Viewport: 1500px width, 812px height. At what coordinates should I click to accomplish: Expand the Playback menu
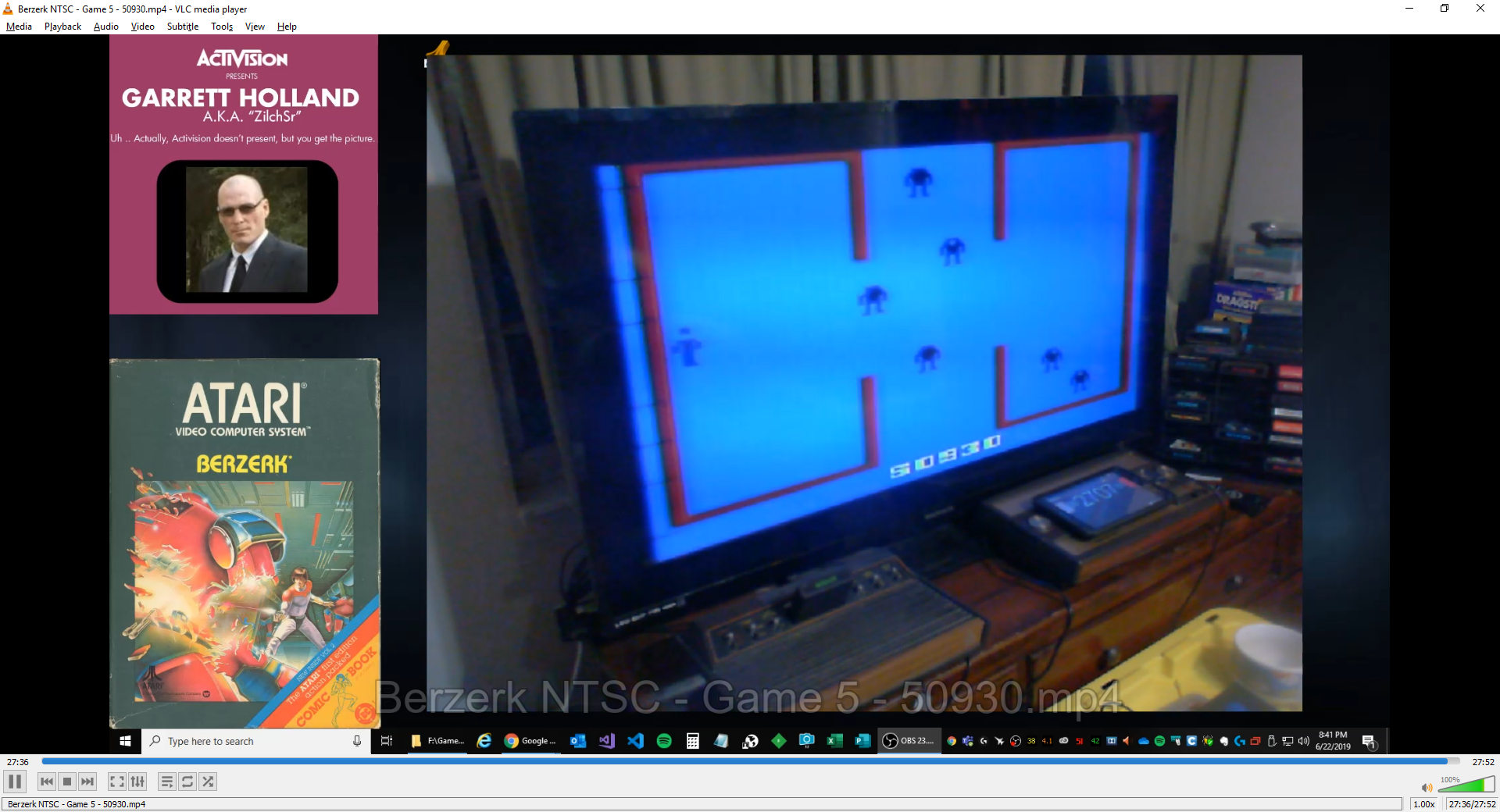coord(62,27)
